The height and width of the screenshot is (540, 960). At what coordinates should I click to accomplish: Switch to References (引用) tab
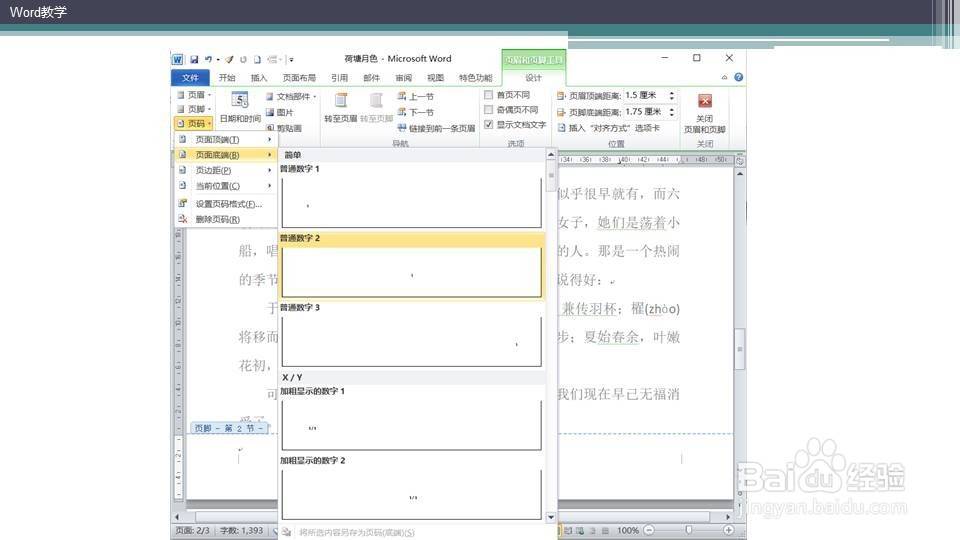[339, 78]
